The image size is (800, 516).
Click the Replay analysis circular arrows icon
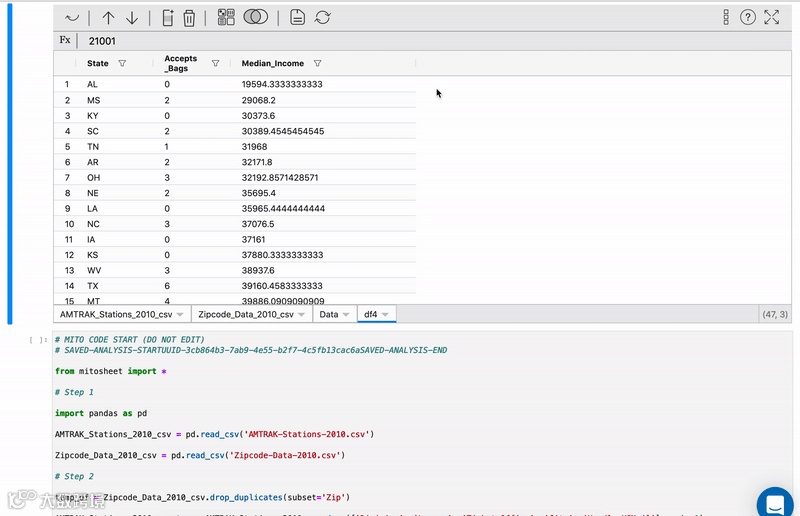pyautogui.click(x=322, y=17)
